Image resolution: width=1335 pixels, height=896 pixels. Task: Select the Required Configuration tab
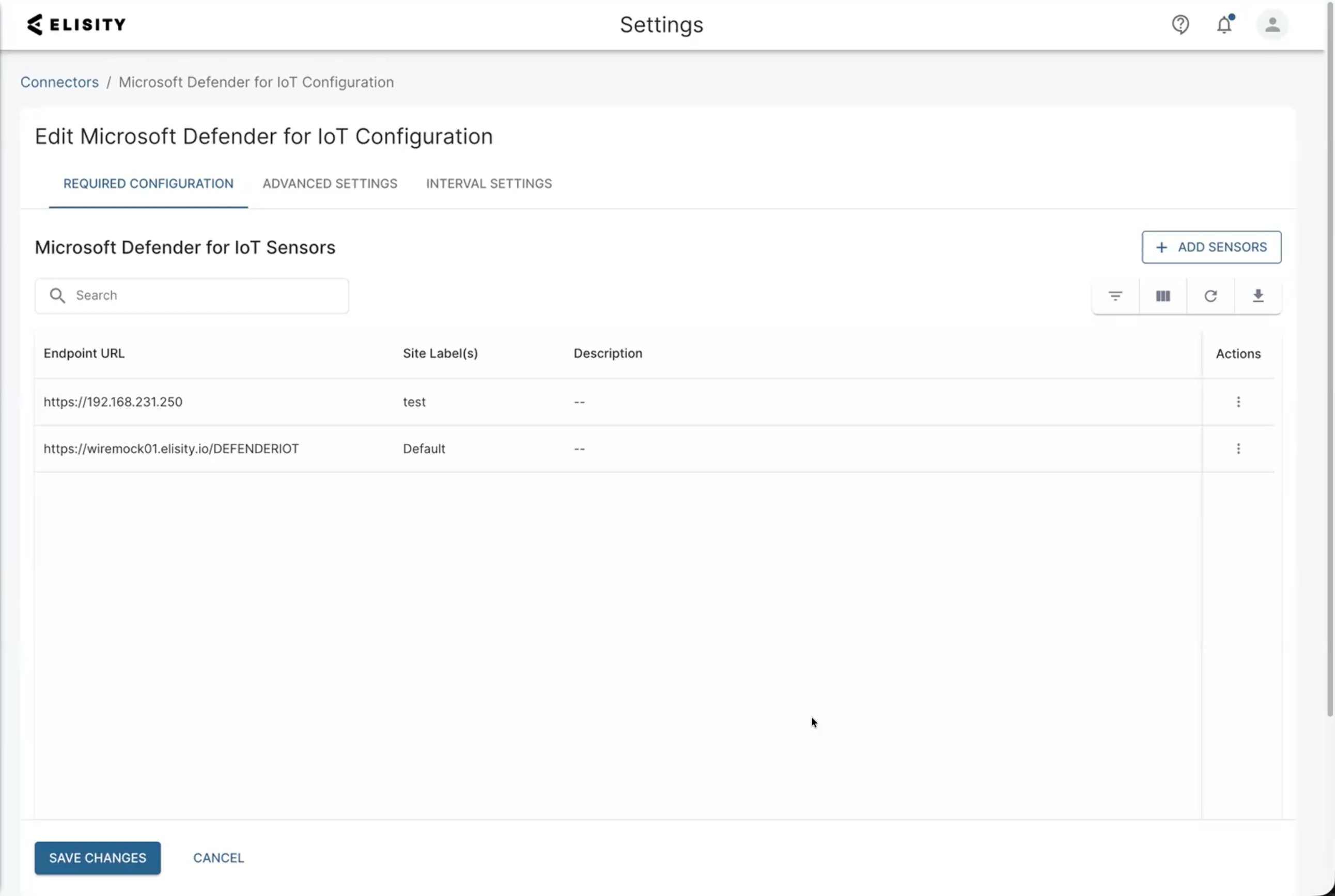148,183
